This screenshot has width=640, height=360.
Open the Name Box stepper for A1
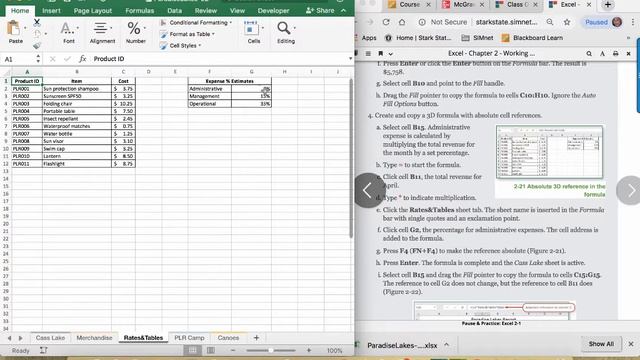point(38,59)
